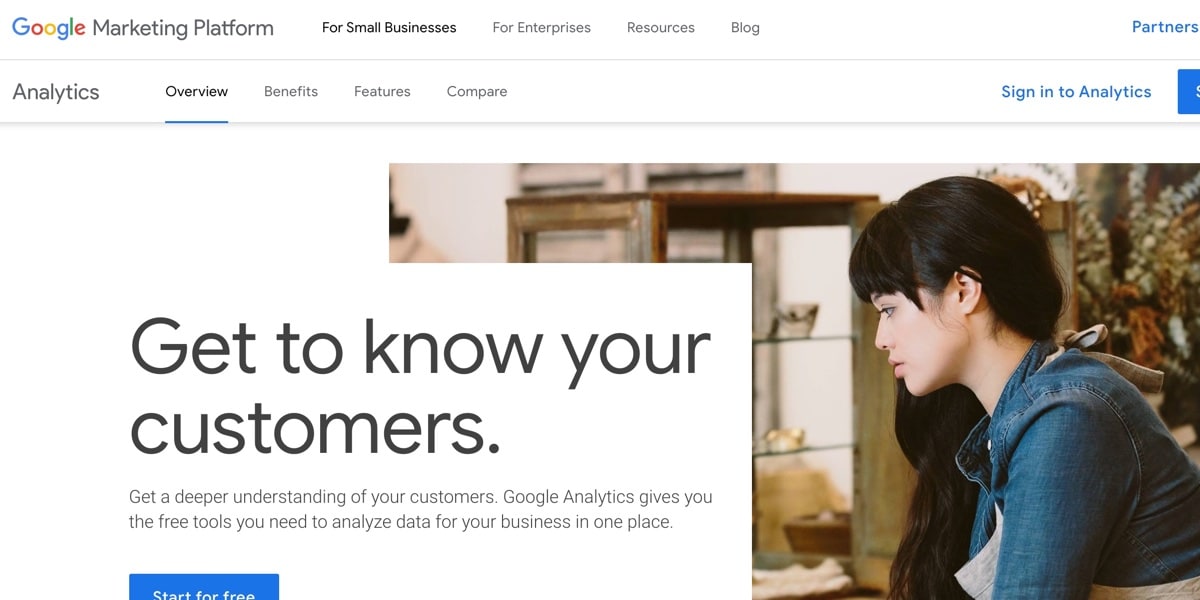Image resolution: width=1200 pixels, height=600 pixels.
Task: Click the Analytics product title
Action: coord(56,92)
